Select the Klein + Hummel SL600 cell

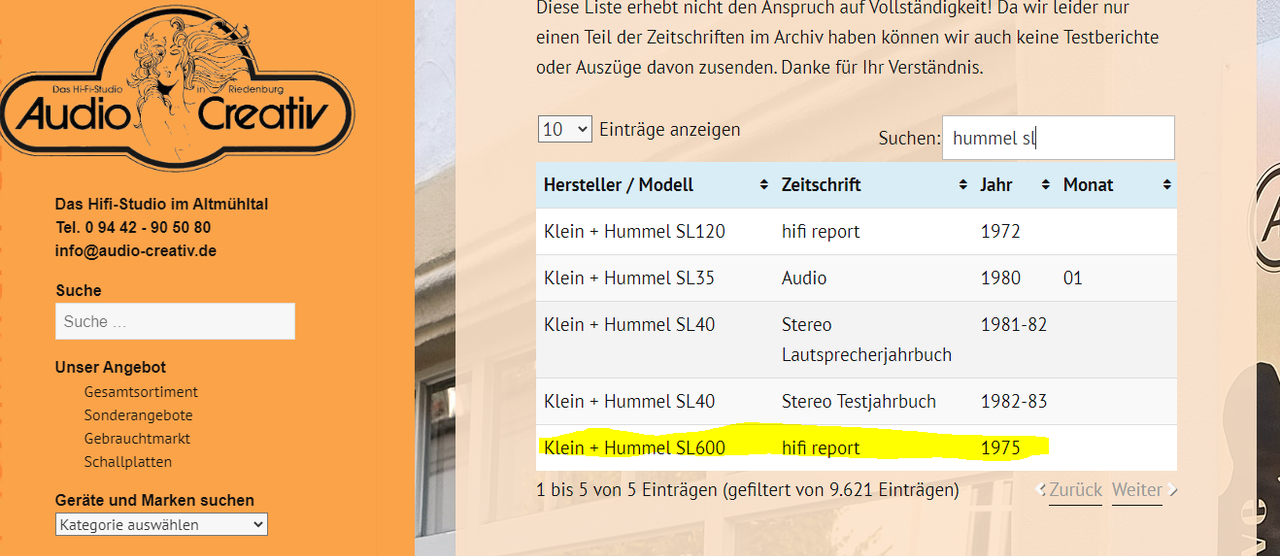(655, 447)
